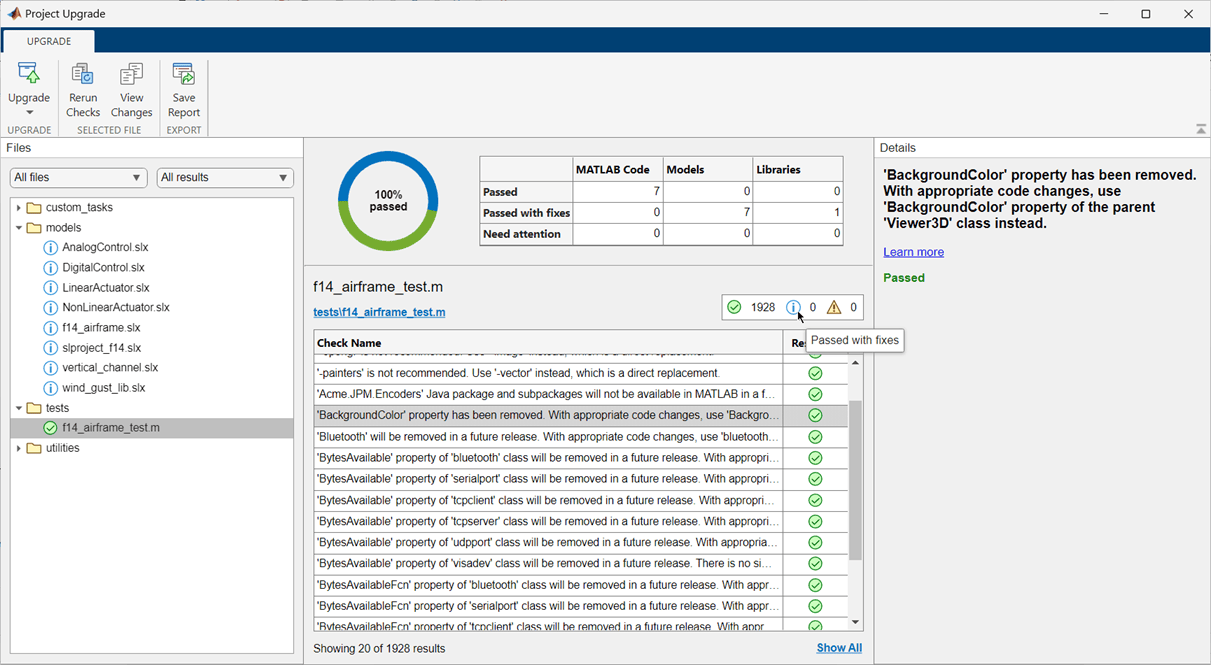Click the info icon beside AnalogControl.slx
Viewport: 1211px width, 665px height.
click(51, 247)
